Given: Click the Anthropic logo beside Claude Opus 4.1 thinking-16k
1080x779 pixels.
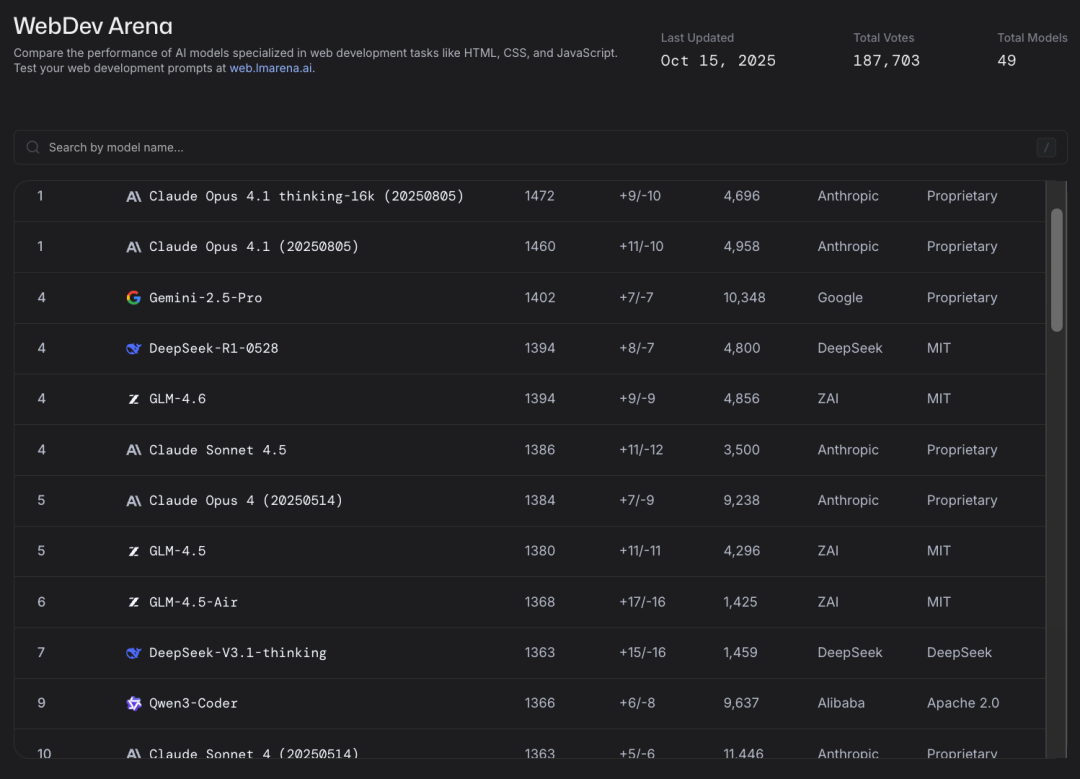Looking at the screenshot, I should click(x=134, y=197).
